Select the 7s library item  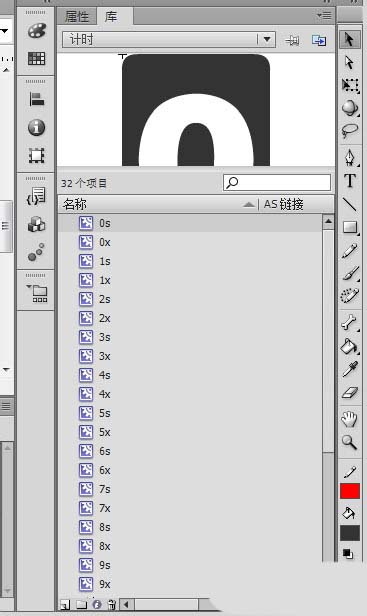[190, 489]
